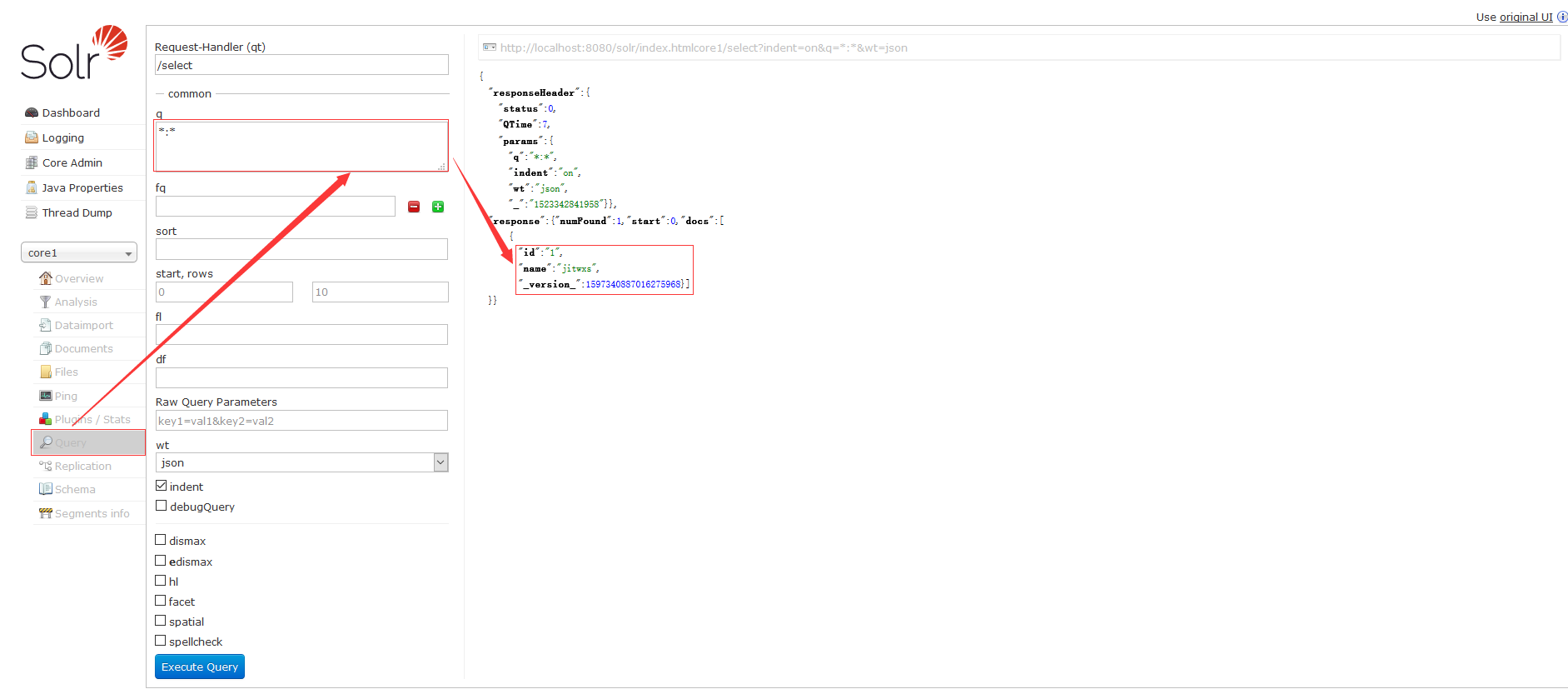
Task: Click the fq filter query field
Action: tap(276, 206)
